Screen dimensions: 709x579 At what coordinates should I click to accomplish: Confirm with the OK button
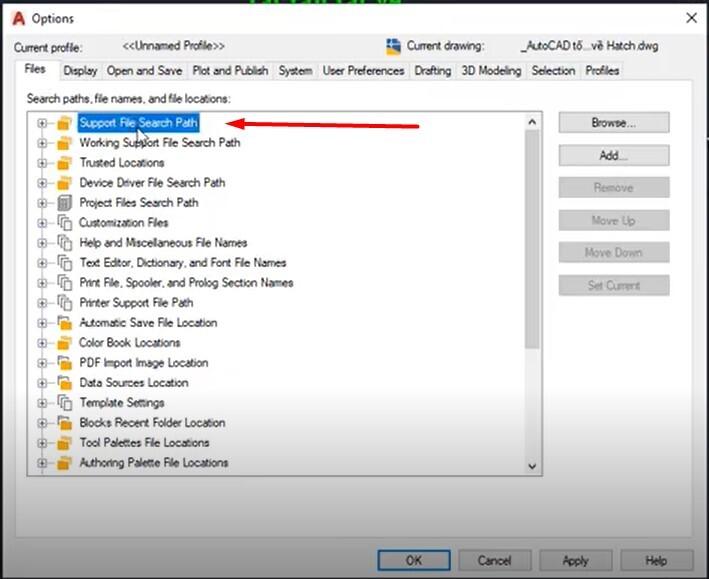pos(414,560)
